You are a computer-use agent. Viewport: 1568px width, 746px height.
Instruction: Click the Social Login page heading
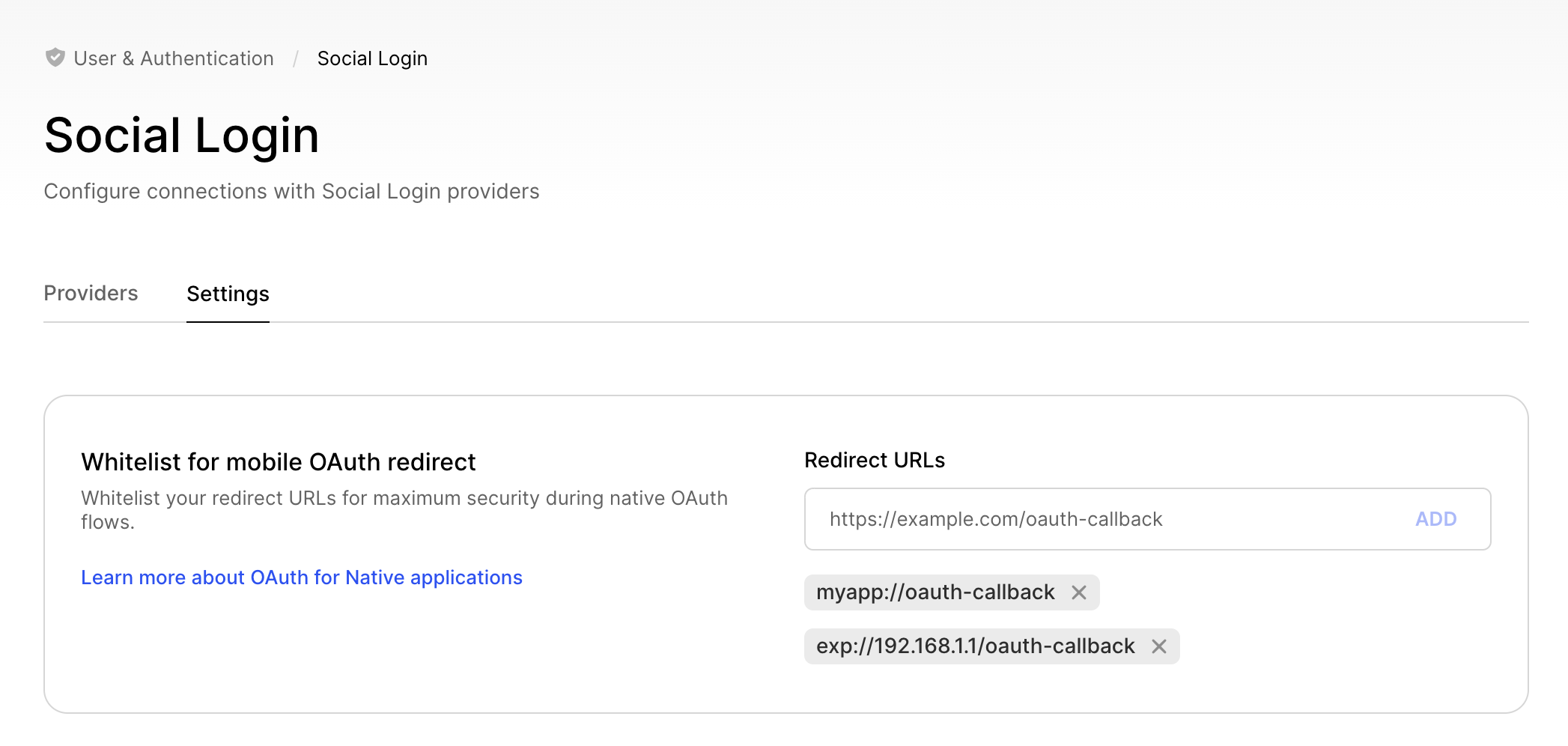182,136
